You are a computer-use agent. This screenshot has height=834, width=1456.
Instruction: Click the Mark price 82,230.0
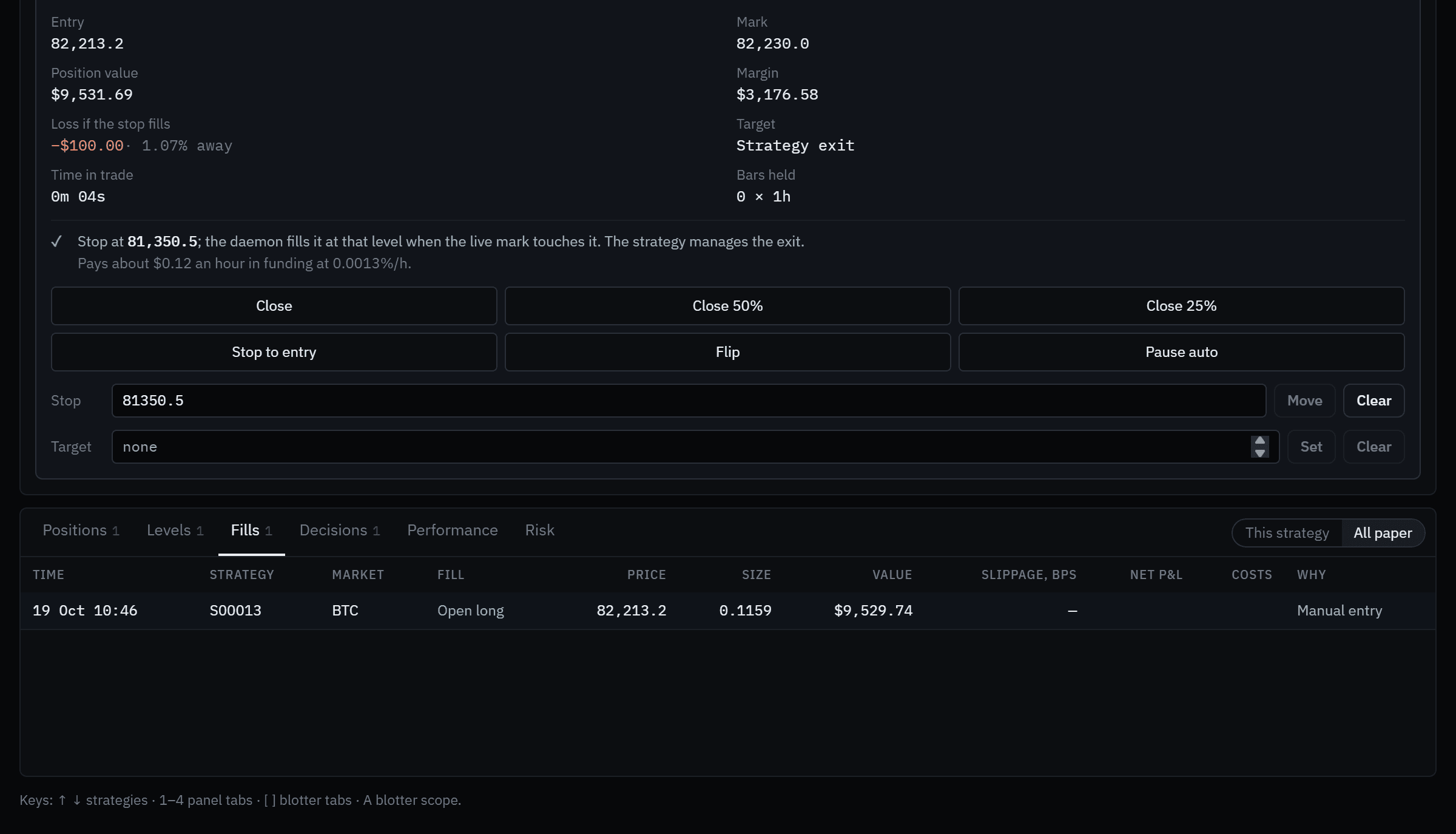(x=772, y=44)
